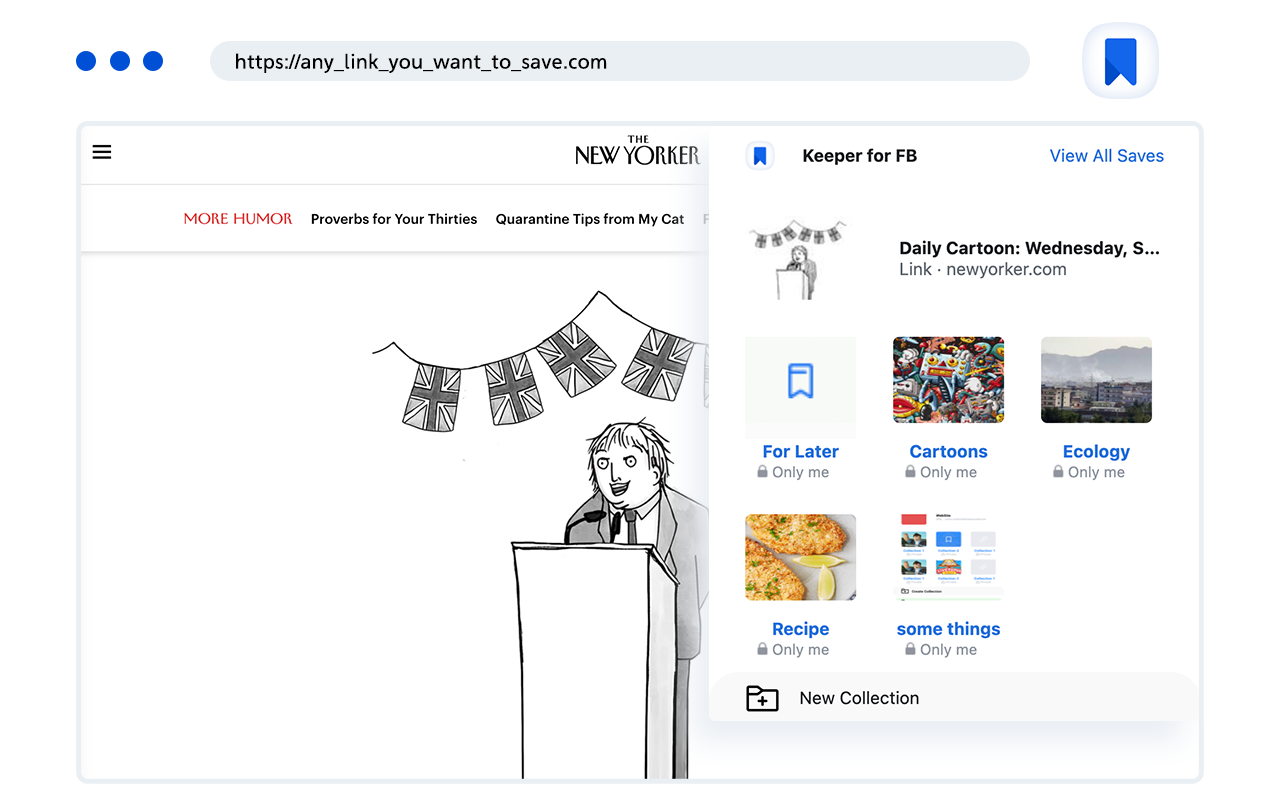Open the Quarantine Tips from My Cat tab
The height and width of the screenshot is (800, 1280).
coord(589,219)
